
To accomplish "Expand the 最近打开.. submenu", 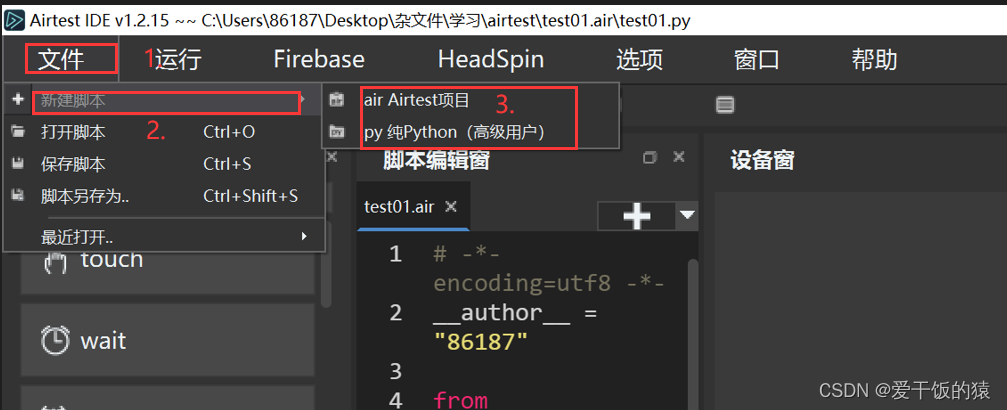I will (163, 237).
